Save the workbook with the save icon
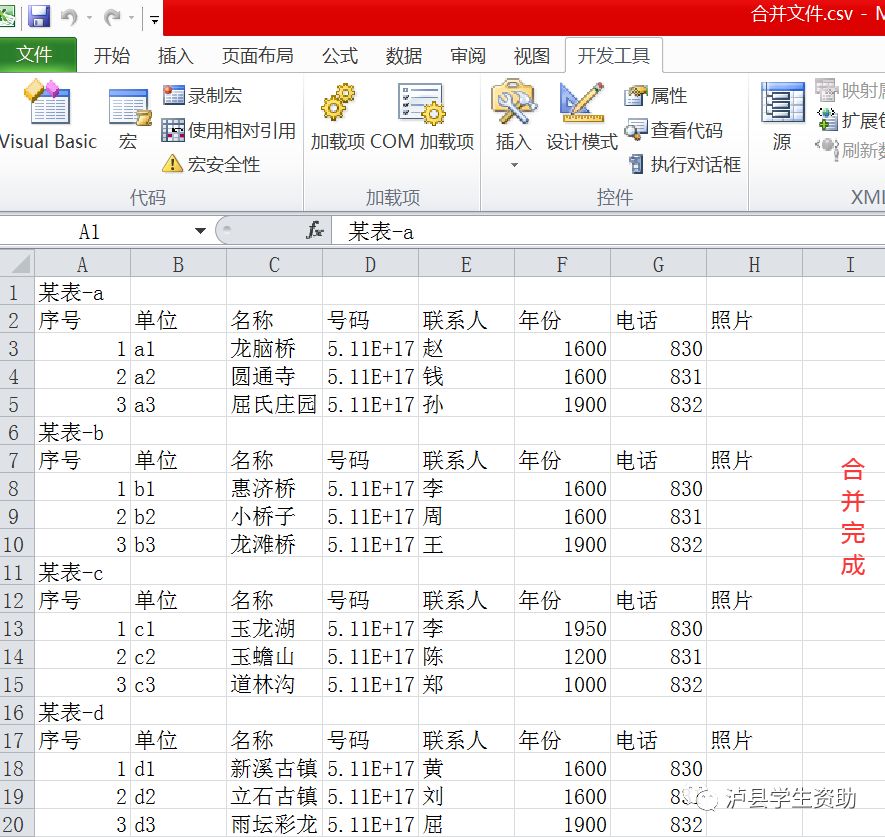 pyautogui.click(x=39, y=16)
